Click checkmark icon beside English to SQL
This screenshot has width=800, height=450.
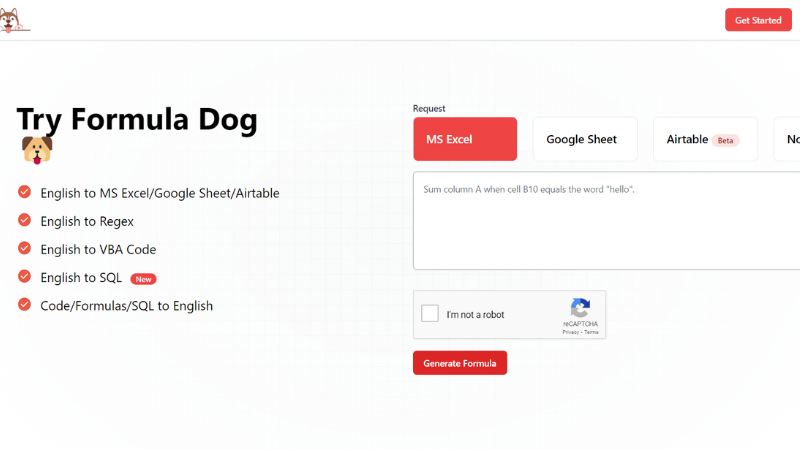(x=24, y=276)
